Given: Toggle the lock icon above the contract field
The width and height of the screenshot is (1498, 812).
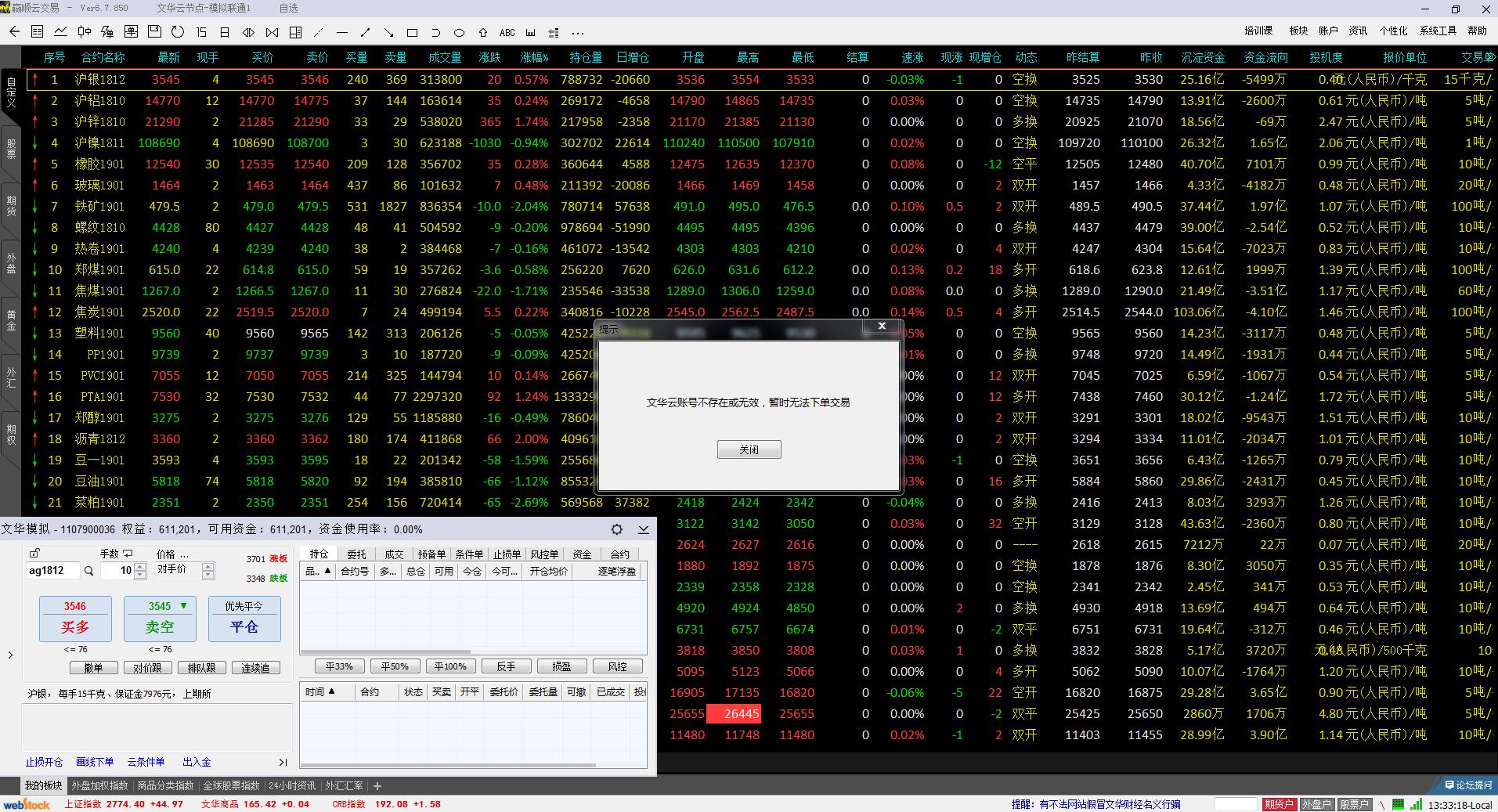Looking at the screenshot, I should tap(34, 554).
